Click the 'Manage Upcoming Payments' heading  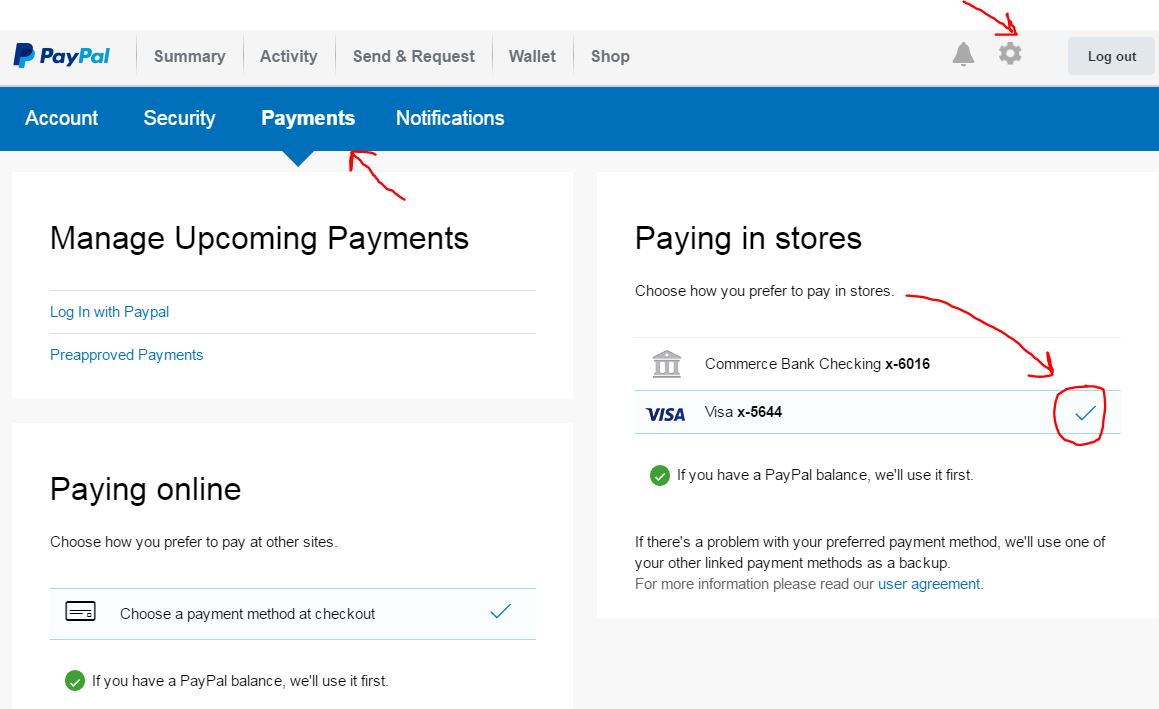[259, 239]
